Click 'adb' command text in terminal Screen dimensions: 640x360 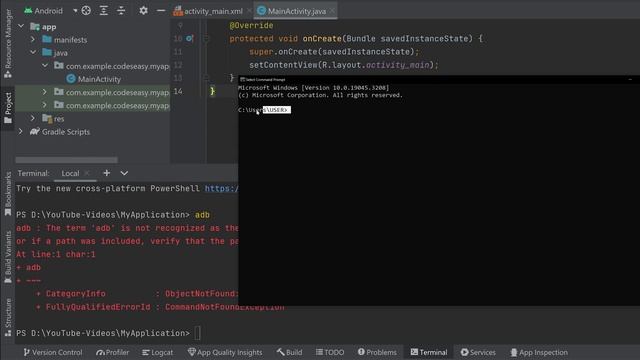pos(202,215)
